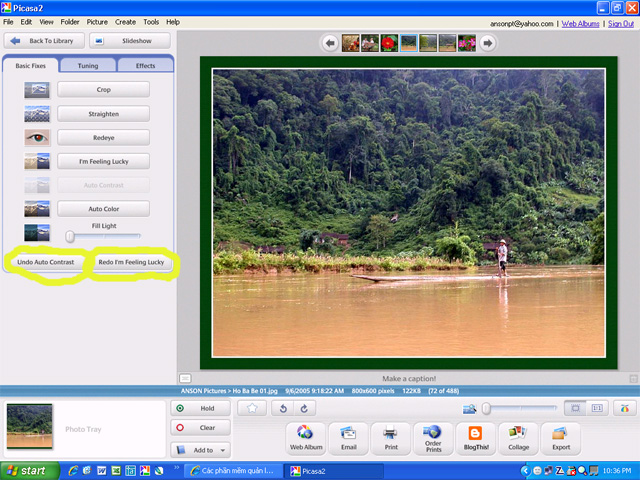The image size is (640, 480).
Task: Click Undo Auto Contrast
Action: coord(45,262)
